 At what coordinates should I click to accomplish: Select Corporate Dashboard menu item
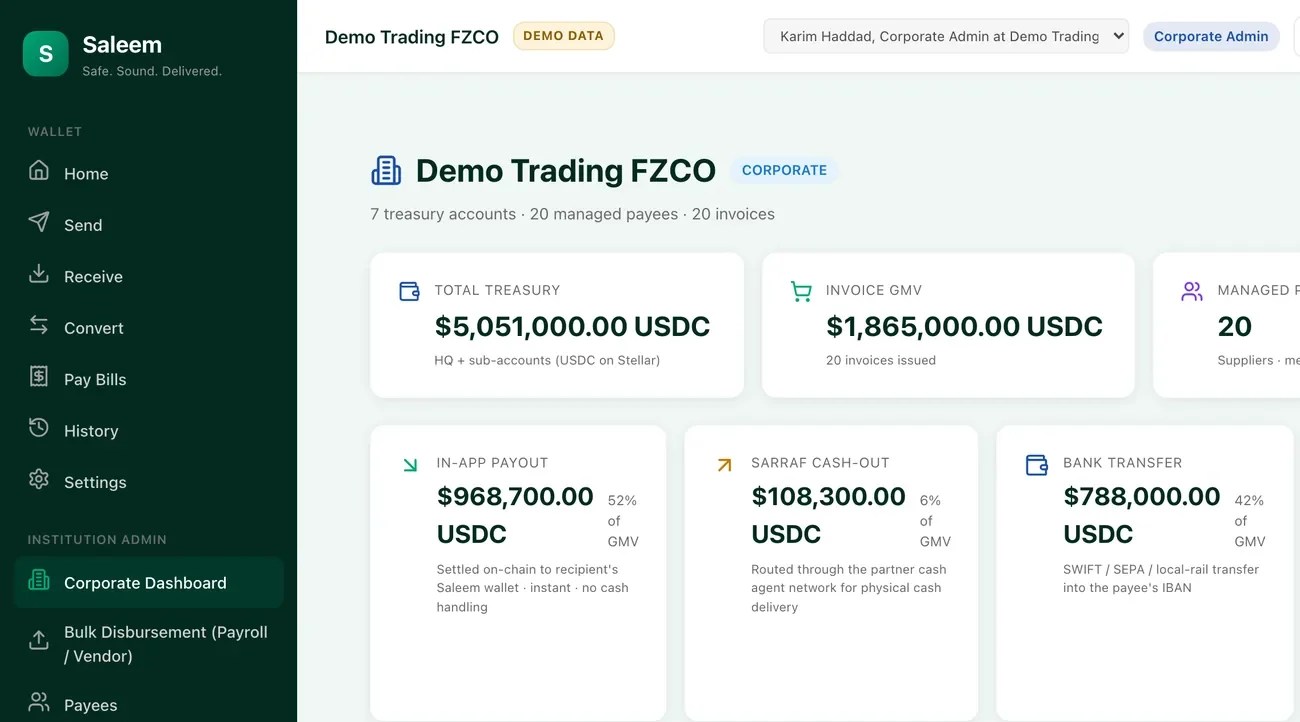pos(149,583)
